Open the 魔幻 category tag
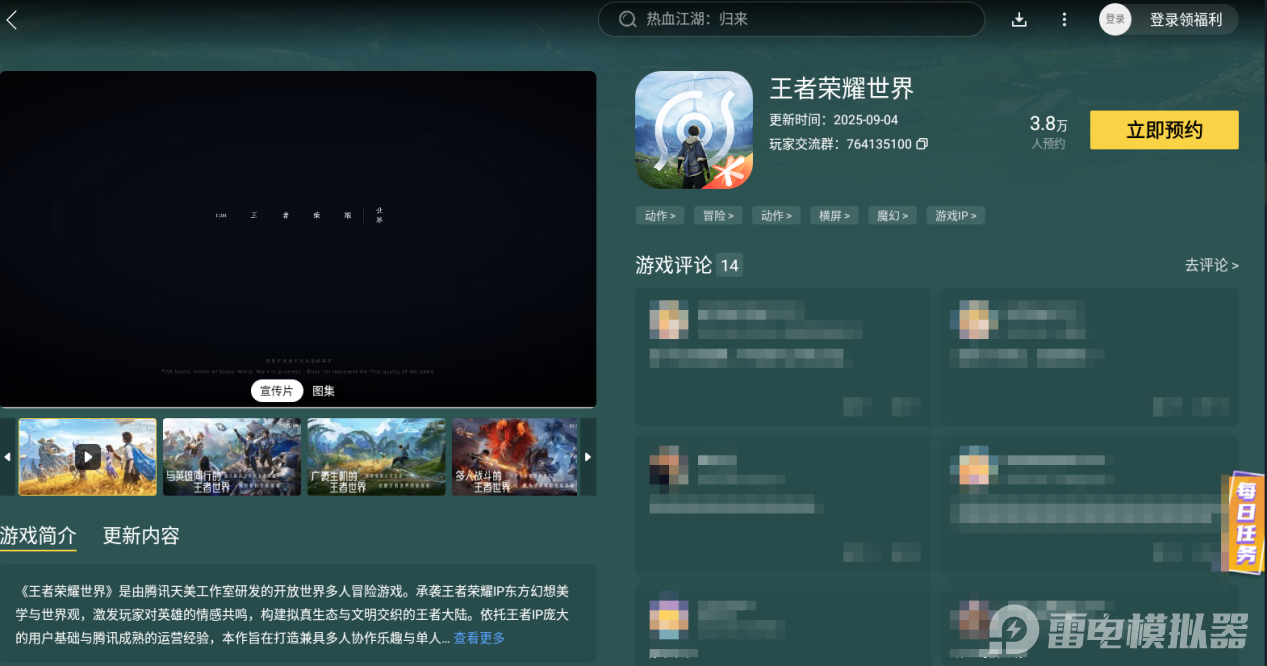Screen dimensions: 1267x666 (891, 215)
